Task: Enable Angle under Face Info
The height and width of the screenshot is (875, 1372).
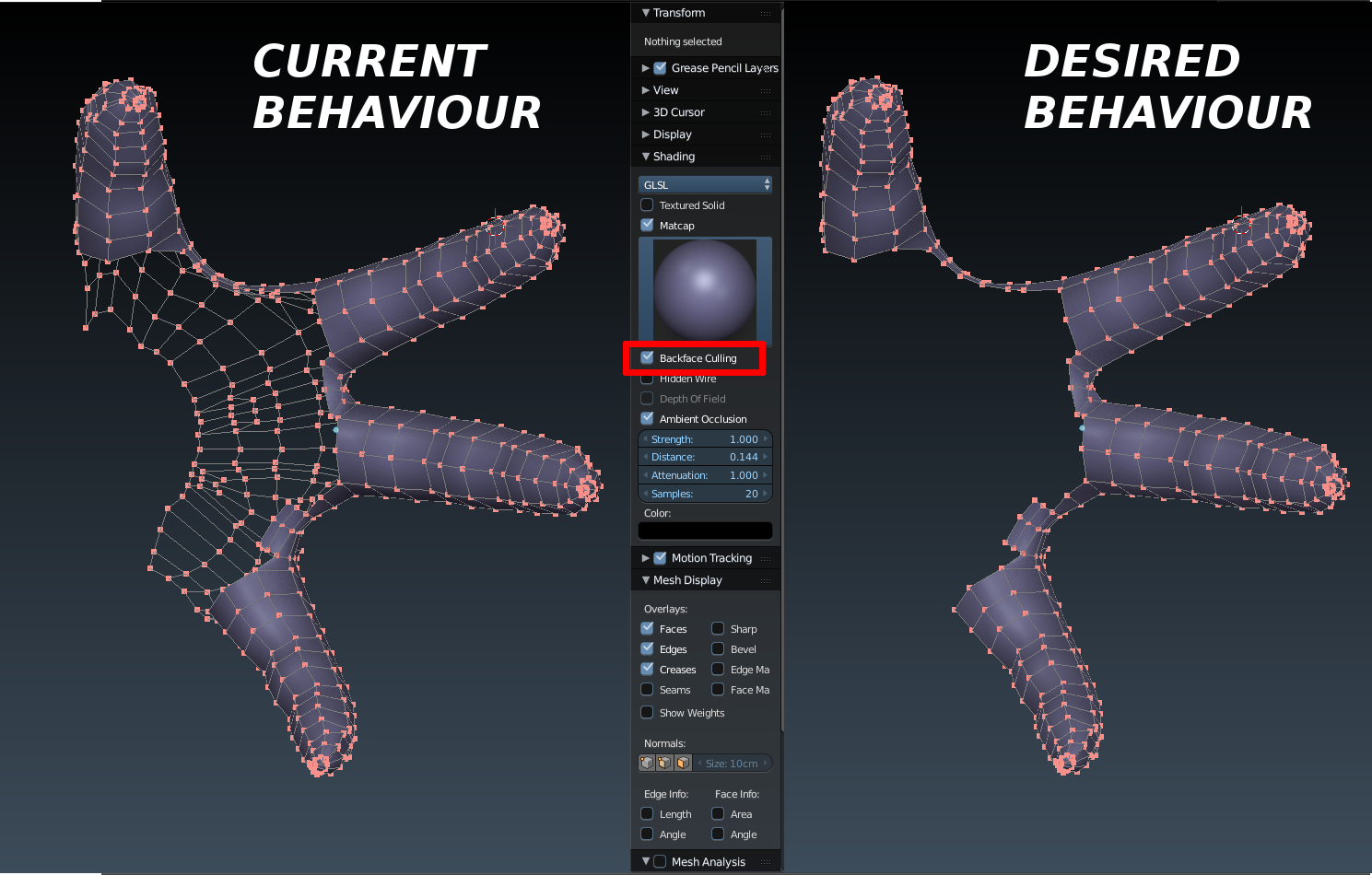Action: 718,834
